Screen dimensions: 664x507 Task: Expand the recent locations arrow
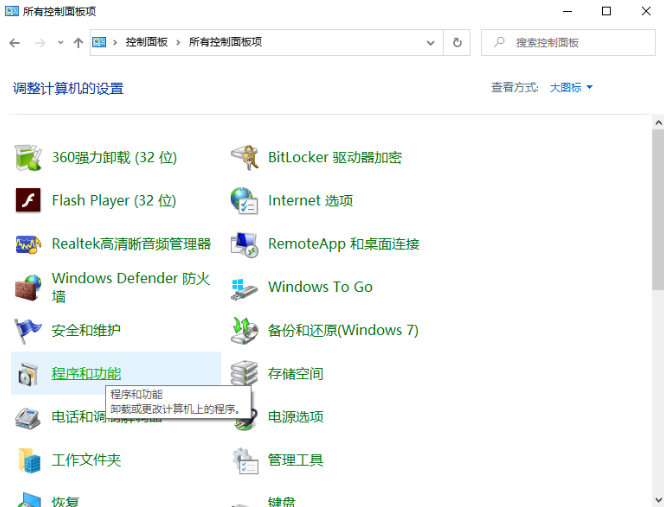[60, 43]
